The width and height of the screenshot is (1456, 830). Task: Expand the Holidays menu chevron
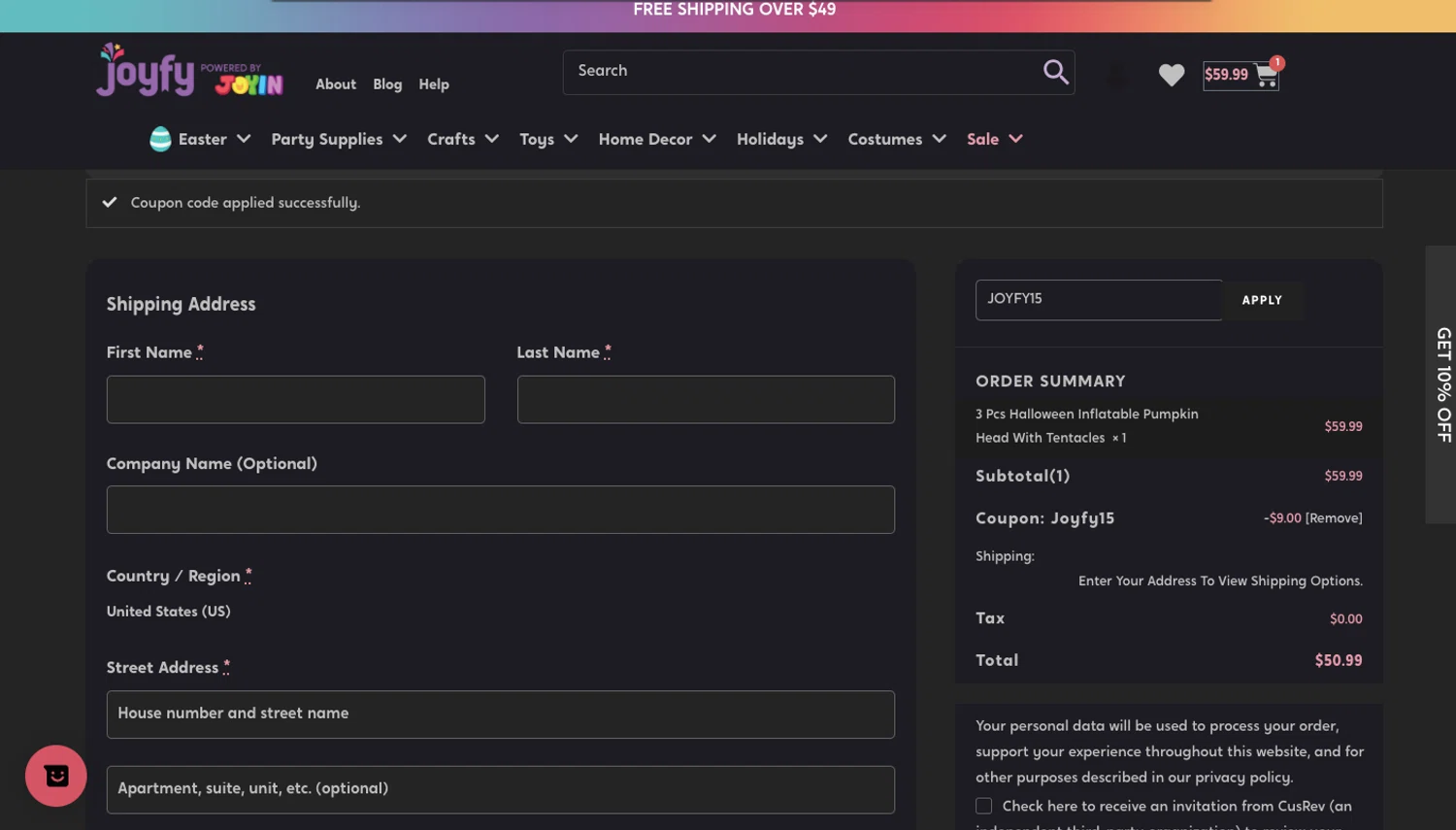[x=820, y=139]
